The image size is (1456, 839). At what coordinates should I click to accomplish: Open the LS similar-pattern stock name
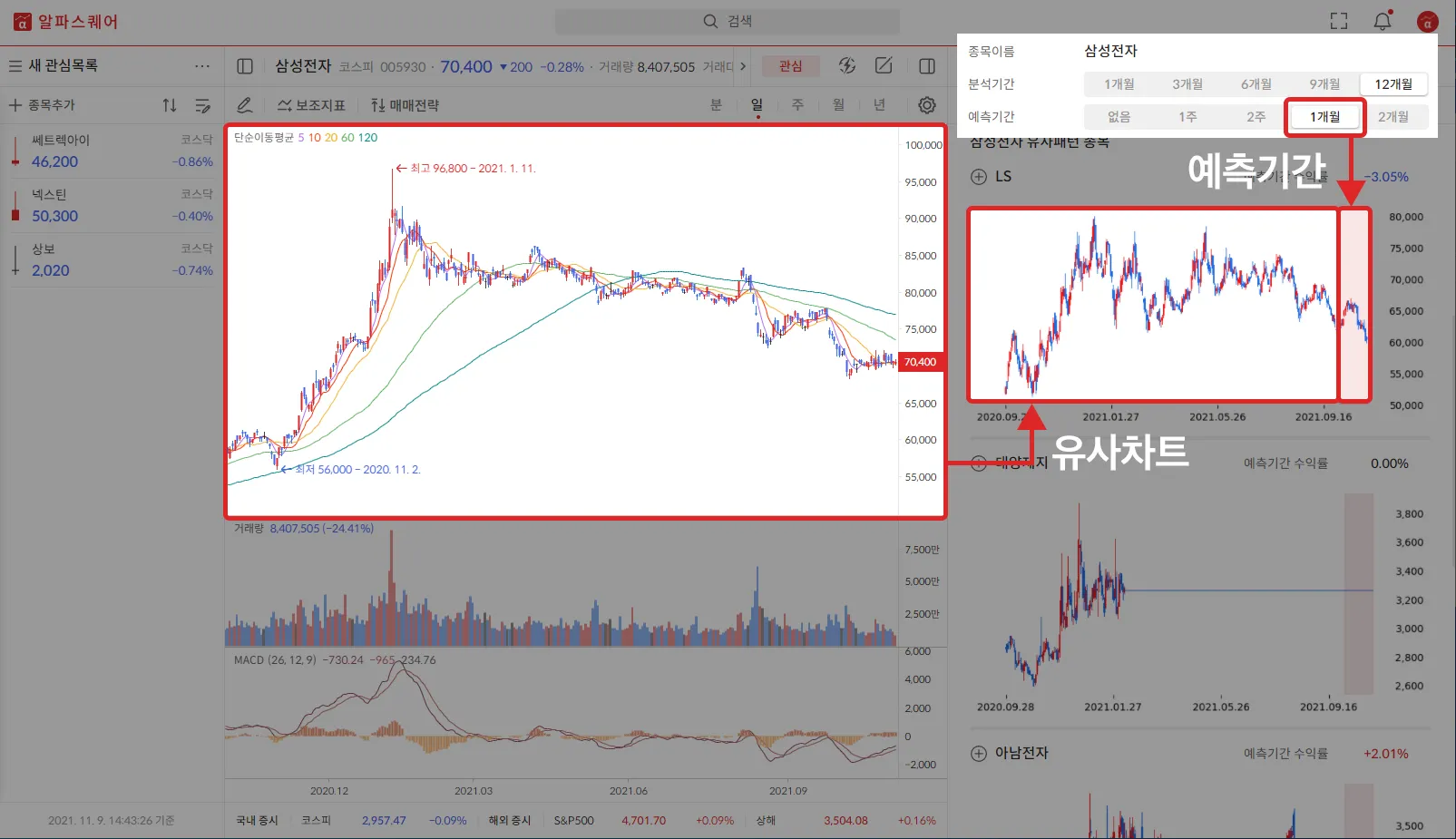coord(1003,177)
